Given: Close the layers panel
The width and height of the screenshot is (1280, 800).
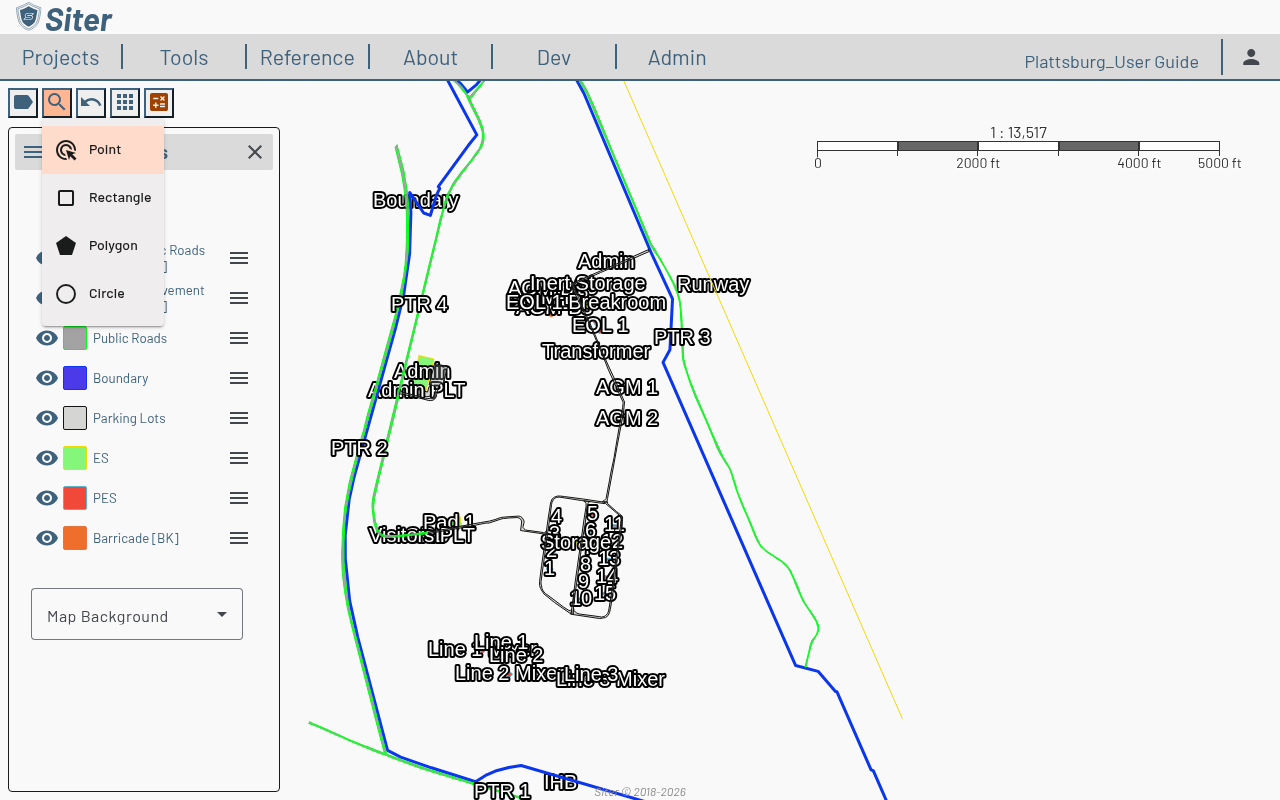Looking at the screenshot, I should point(255,152).
